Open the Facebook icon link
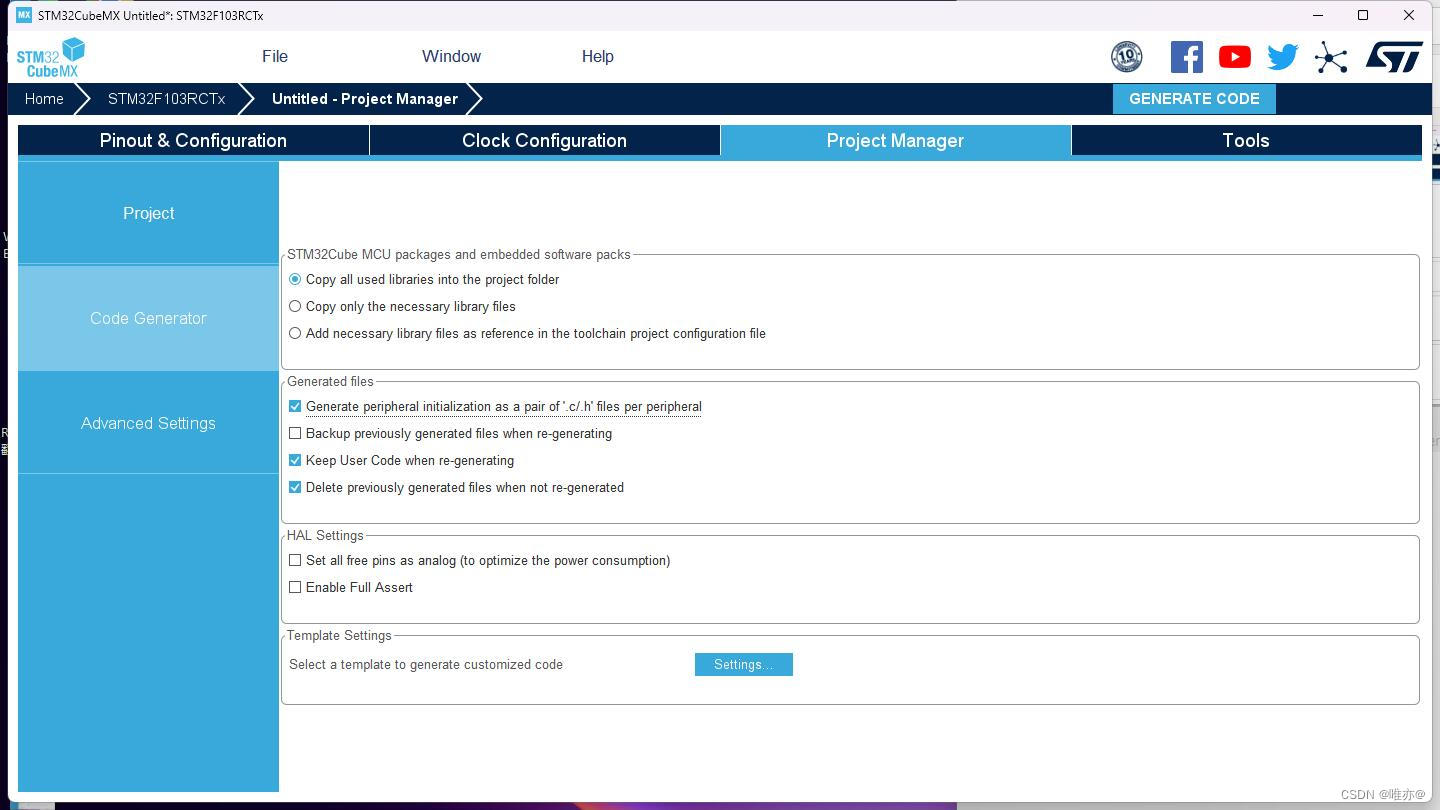 (x=1186, y=57)
